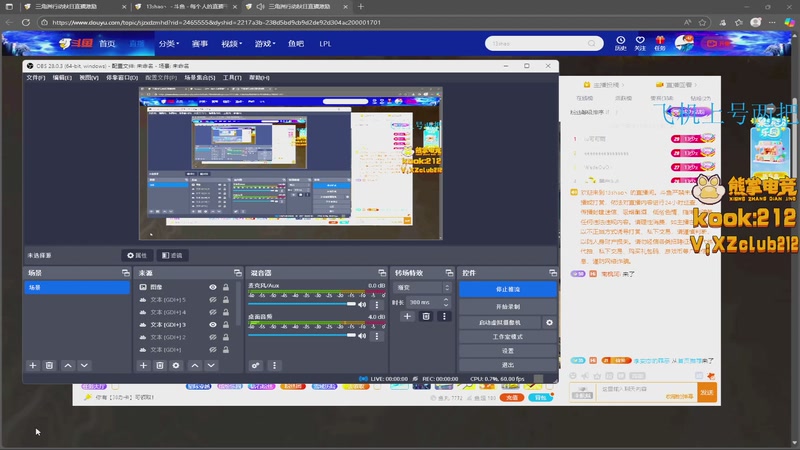Undock the 来源 panel using its float icon
This screenshot has height=450, width=800.
pyautogui.click(x=237, y=273)
